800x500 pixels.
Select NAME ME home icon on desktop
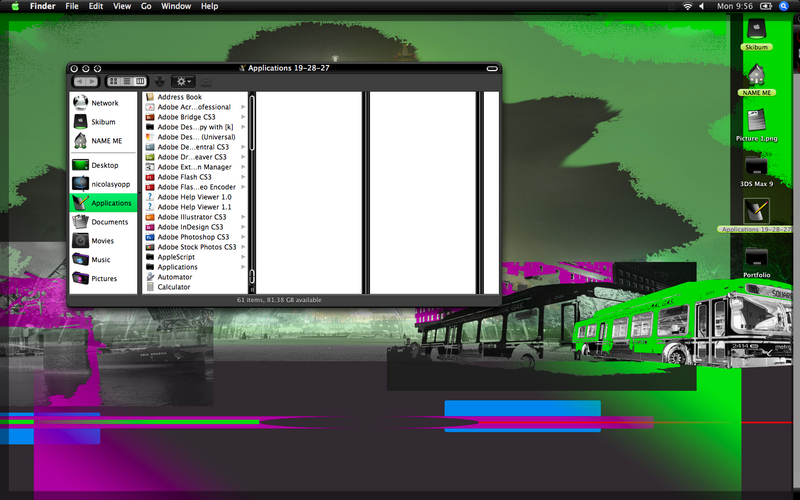(x=756, y=80)
